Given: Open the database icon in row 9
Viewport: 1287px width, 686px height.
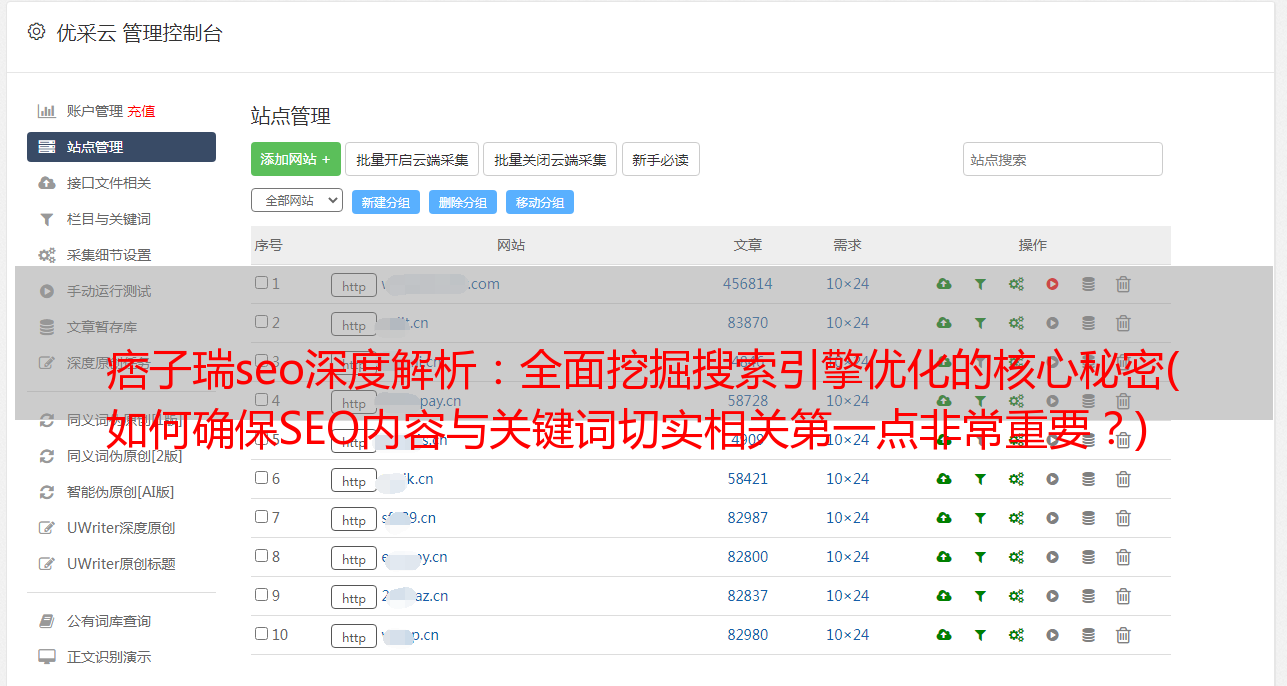Looking at the screenshot, I should (x=1088, y=596).
